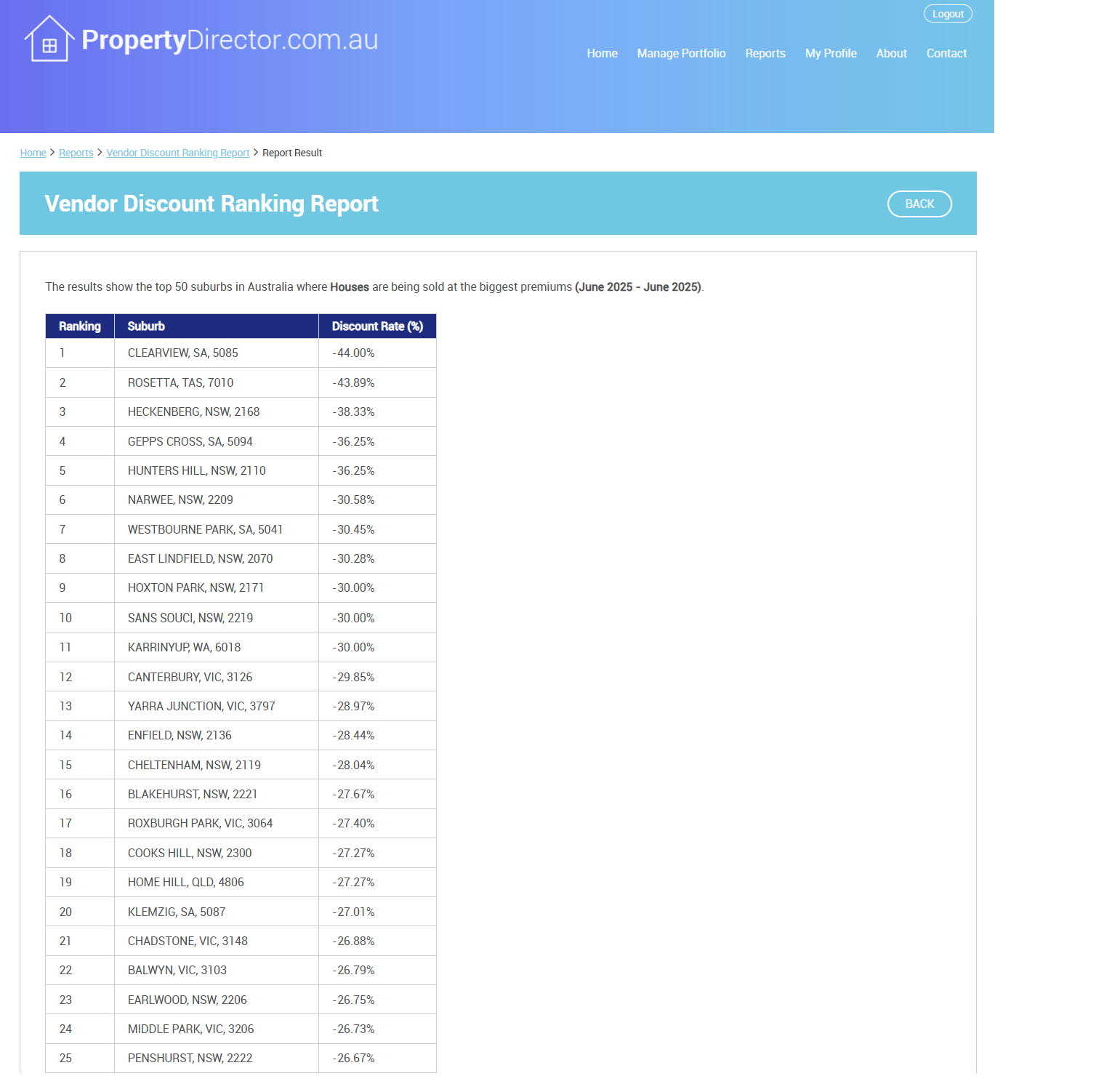This screenshot has width=1112, height=1092.
Task: Follow the Reports breadcrumb link
Action: point(76,153)
